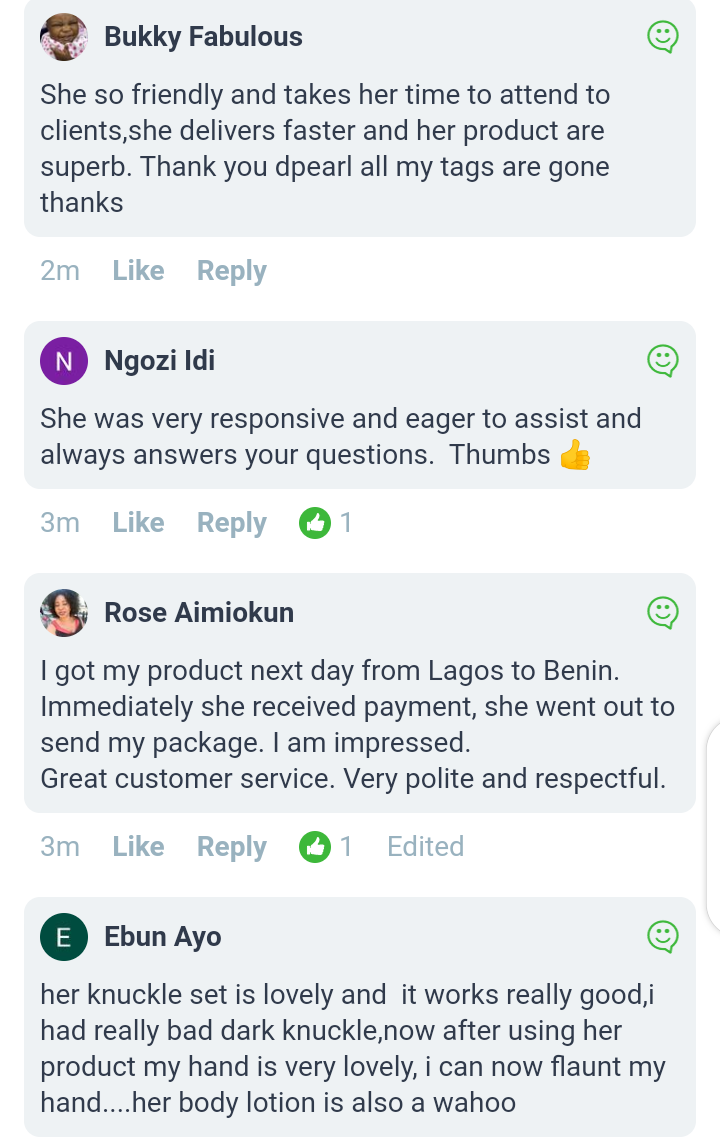Click smiley review icon on Ngozi Idi comment

click(662, 361)
